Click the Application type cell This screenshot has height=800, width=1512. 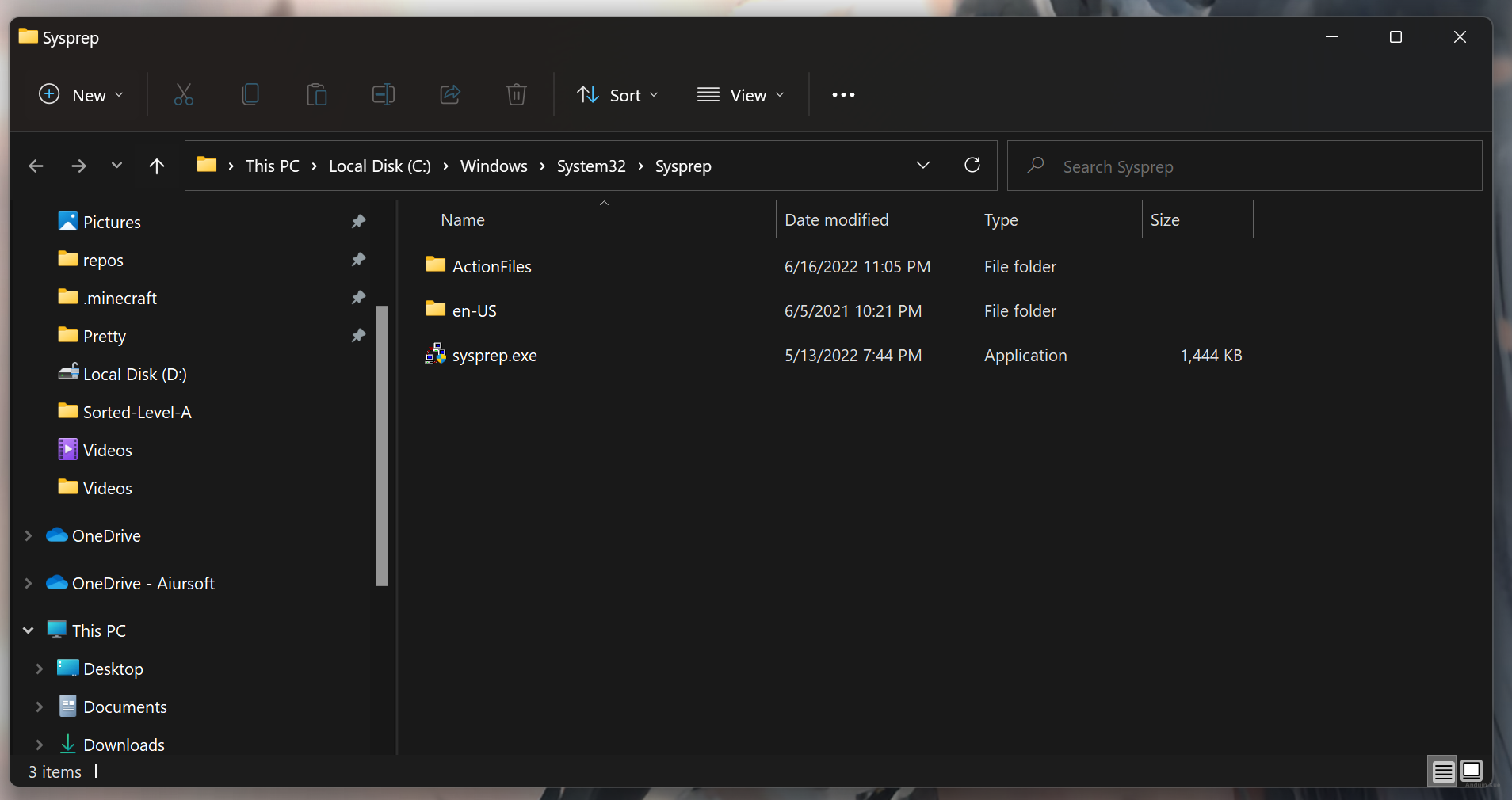1025,356
